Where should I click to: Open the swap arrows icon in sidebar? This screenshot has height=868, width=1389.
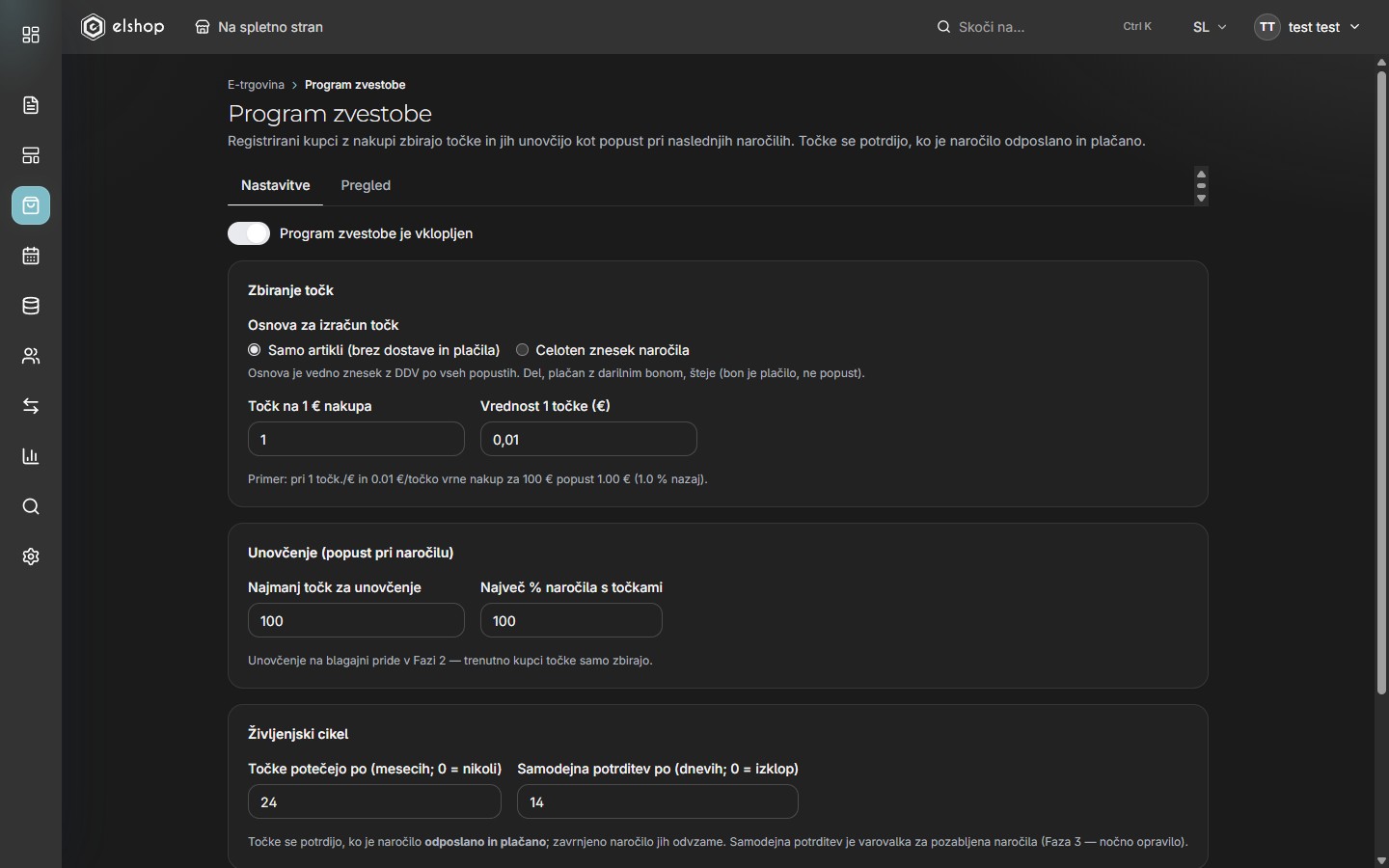[31, 406]
